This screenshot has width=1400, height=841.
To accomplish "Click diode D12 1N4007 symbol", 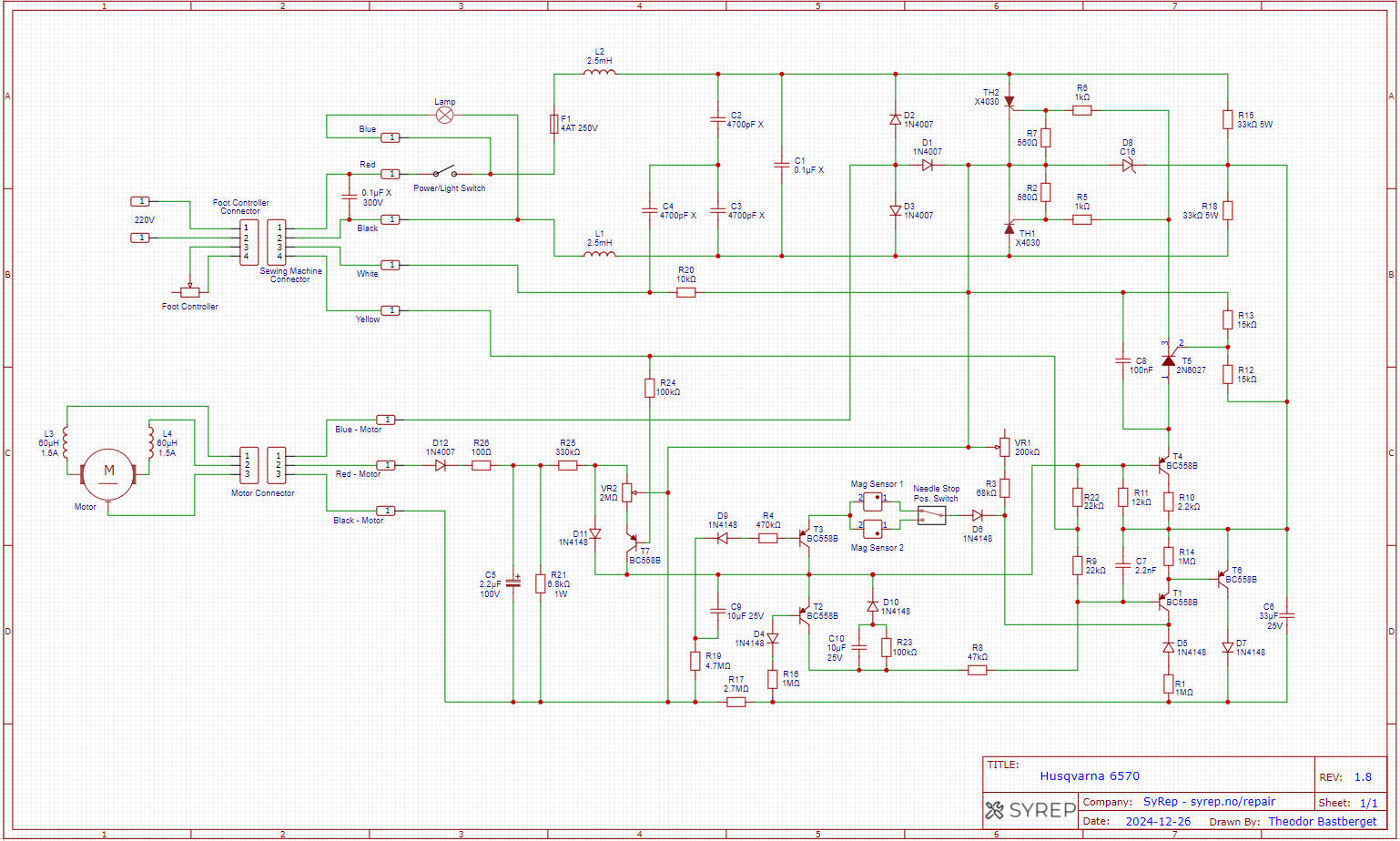I will [x=441, y=465].
